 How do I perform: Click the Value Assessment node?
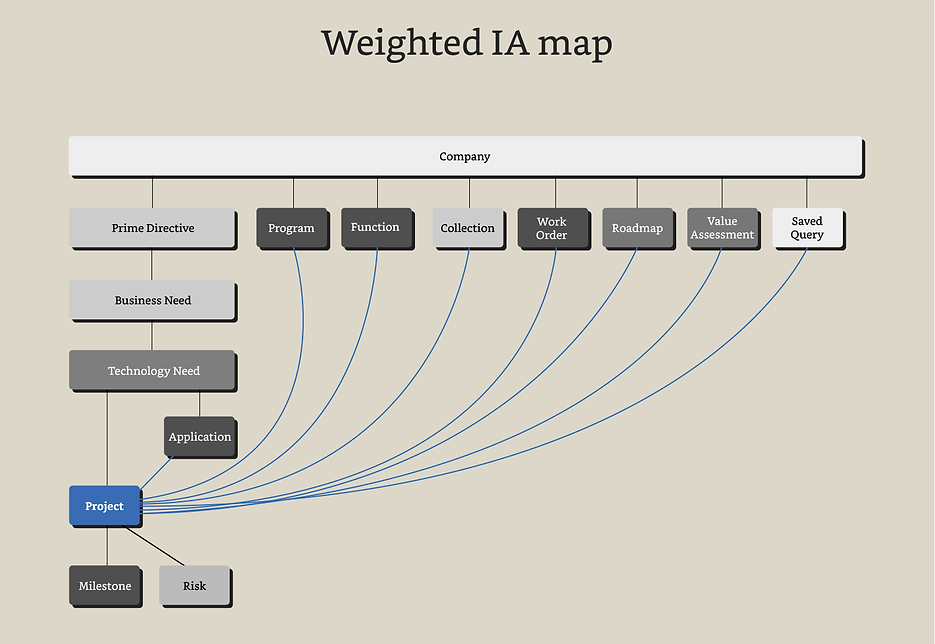click(x=723, y=228)
